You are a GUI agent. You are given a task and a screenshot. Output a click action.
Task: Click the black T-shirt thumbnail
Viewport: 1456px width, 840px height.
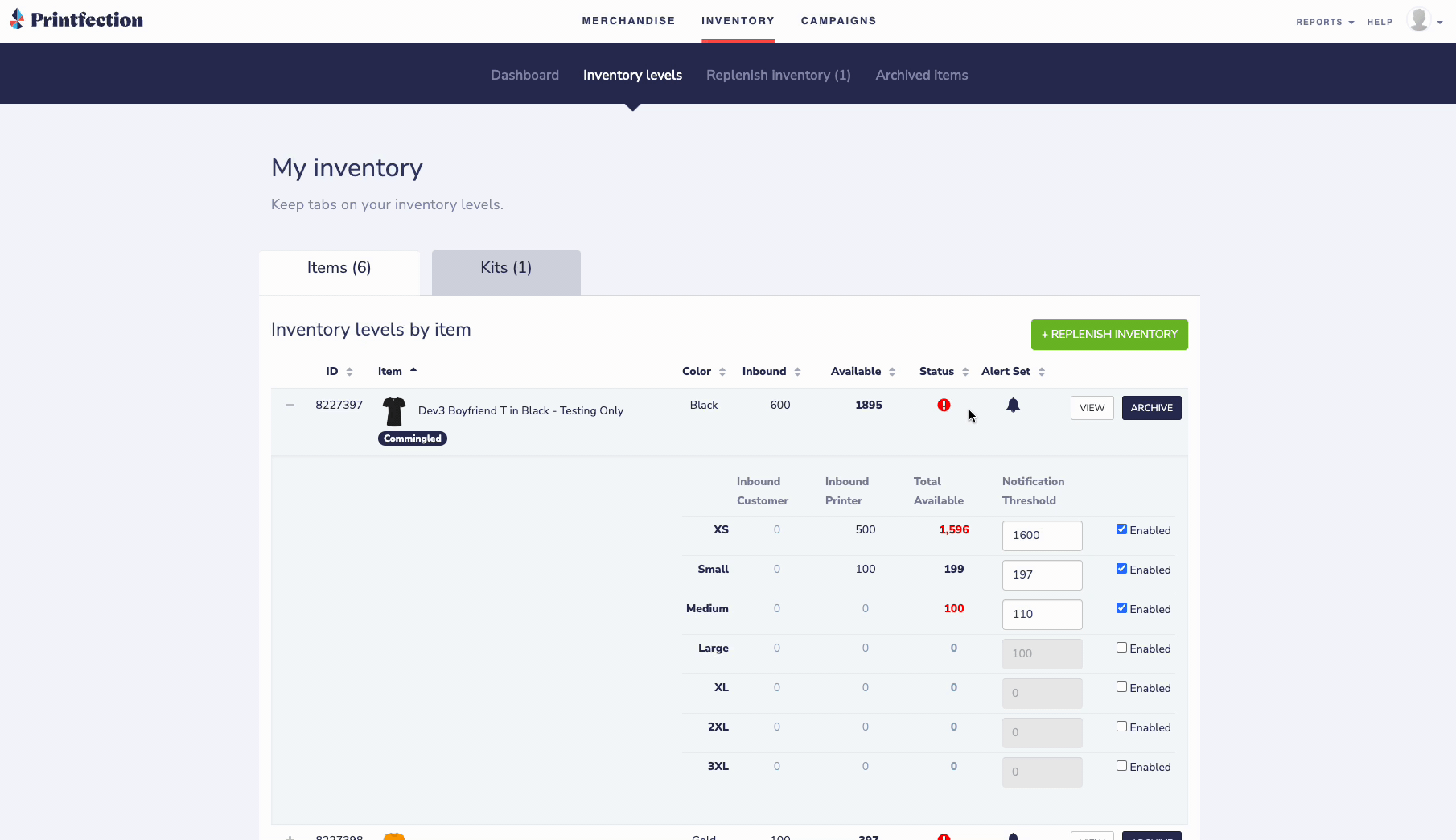coord(394,411)
